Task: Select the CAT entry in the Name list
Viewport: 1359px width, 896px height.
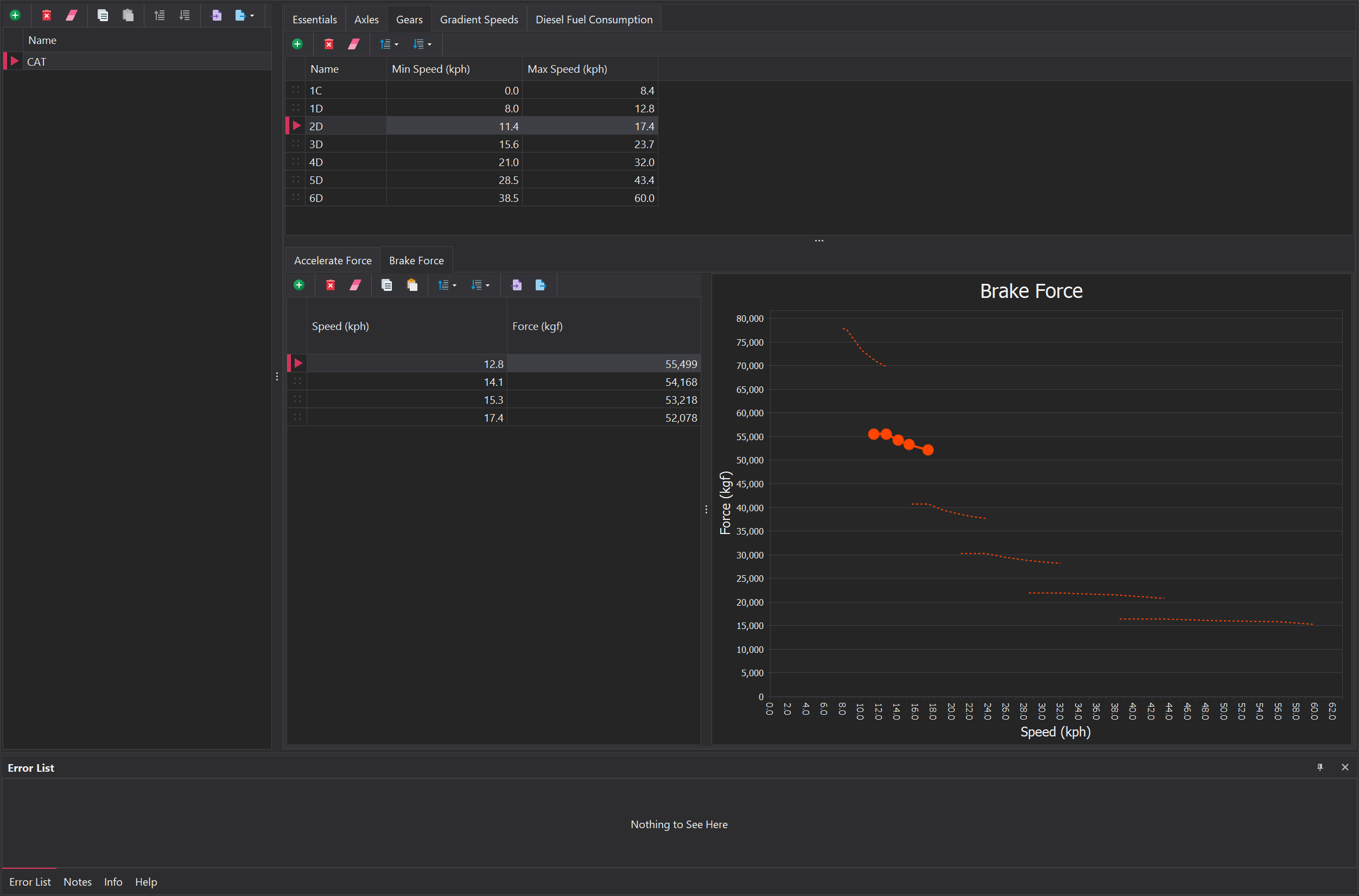Action: coord(36,62)
